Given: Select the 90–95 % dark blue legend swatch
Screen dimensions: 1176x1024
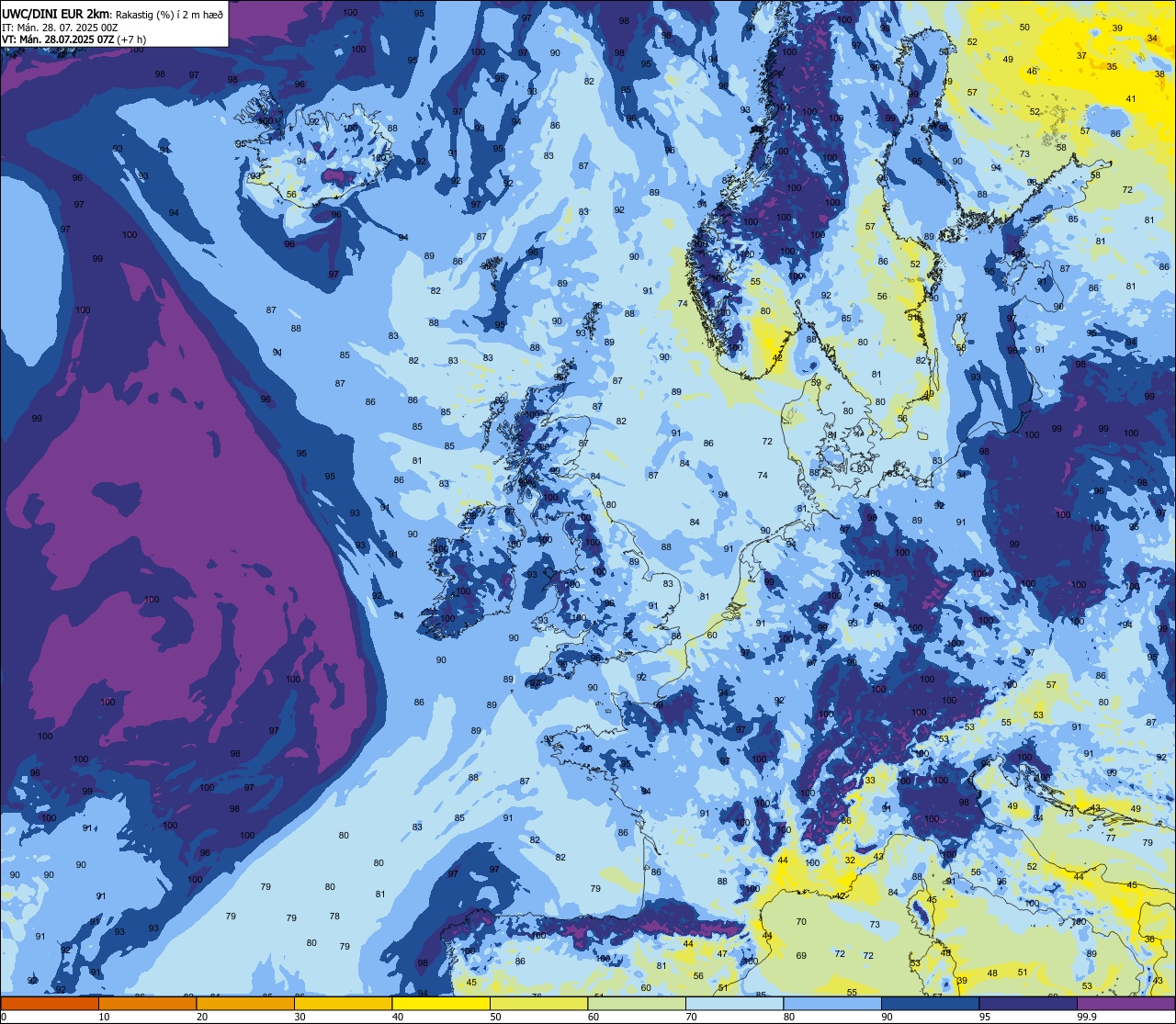Looking at the screenshot, I should click(930, 1003).
